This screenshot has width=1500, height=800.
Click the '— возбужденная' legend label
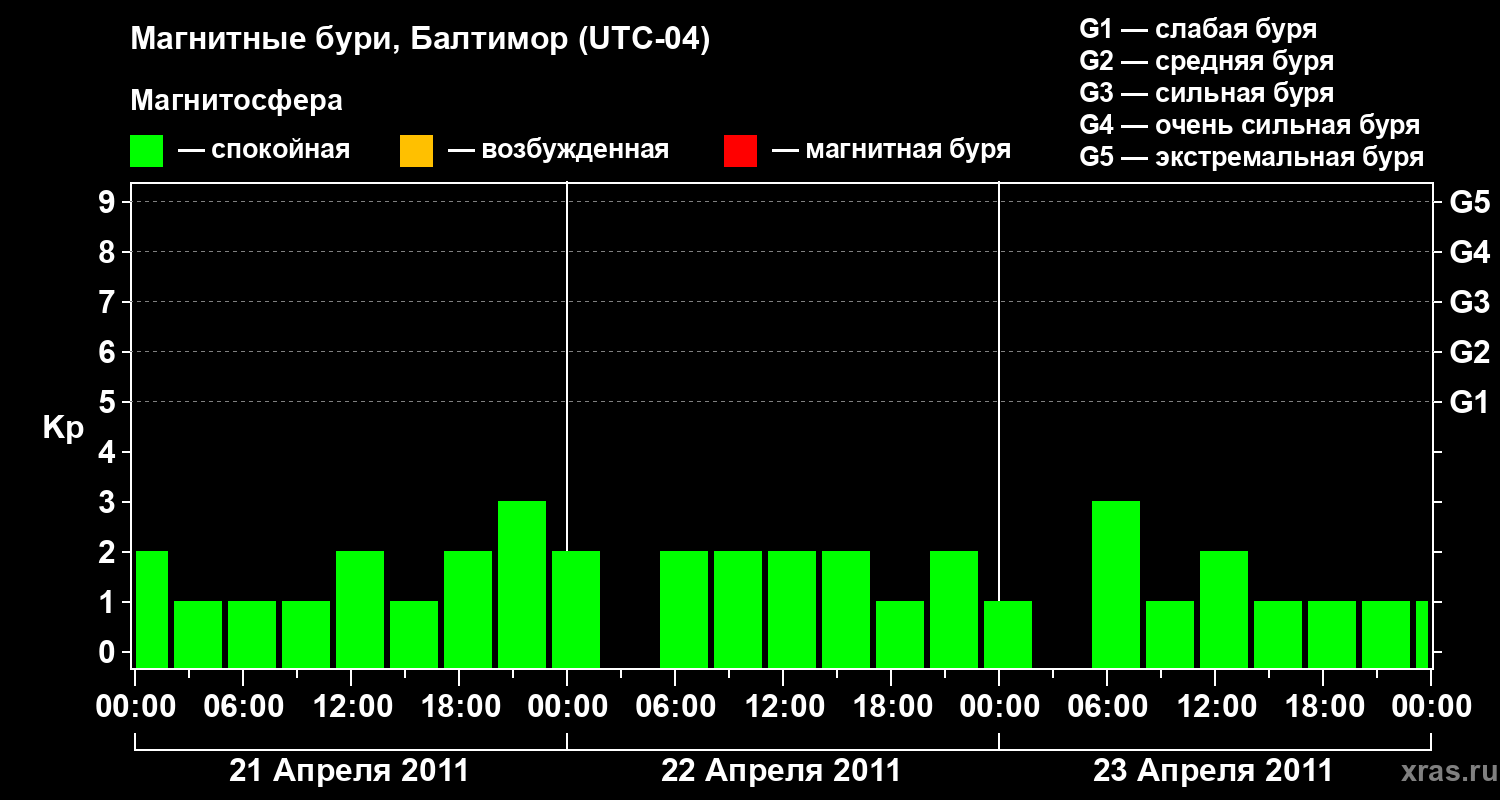(558, 151)
